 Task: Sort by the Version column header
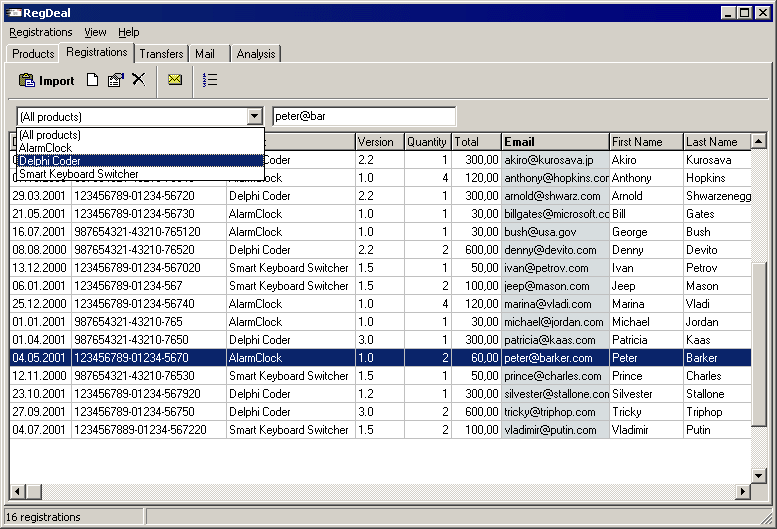(380, 142)
